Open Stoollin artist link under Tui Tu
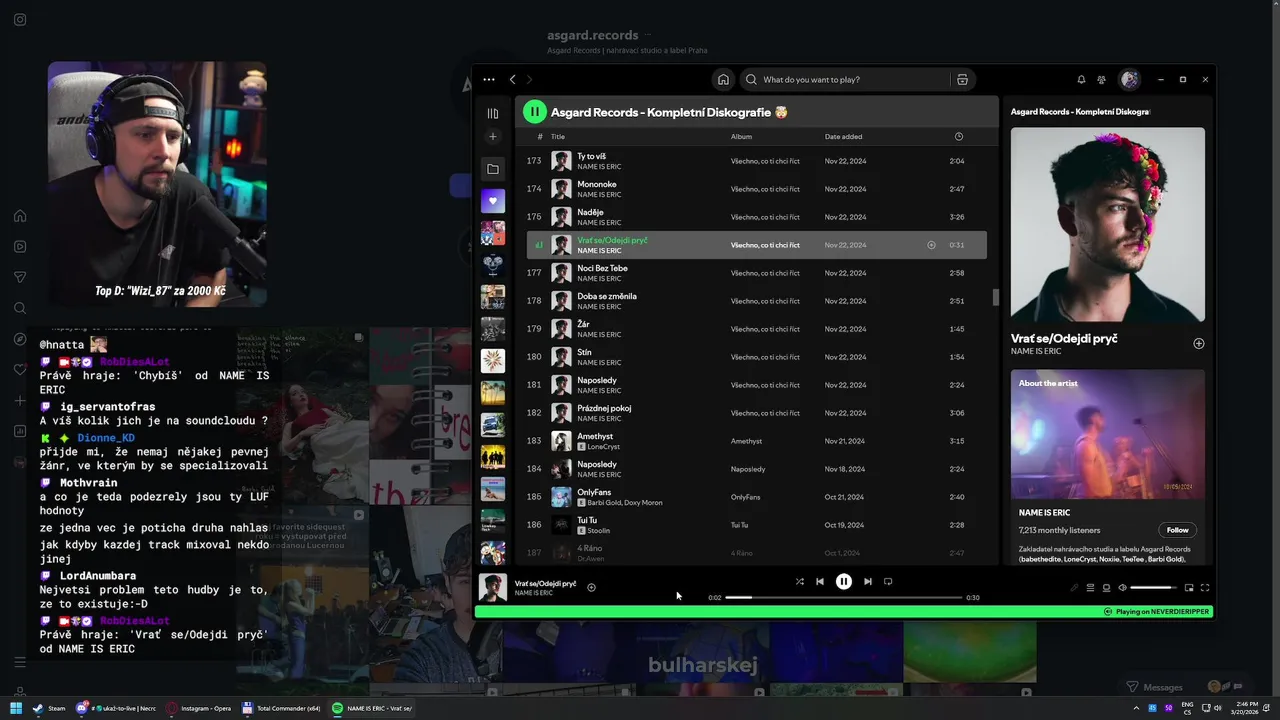The width and height of the screenshot is (1280, 720). 598,531
